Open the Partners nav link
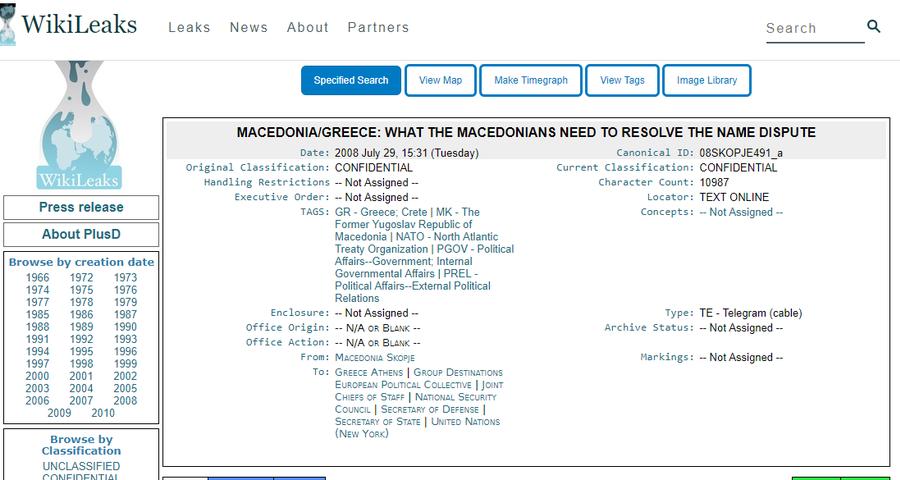 [x=378, y=27]
